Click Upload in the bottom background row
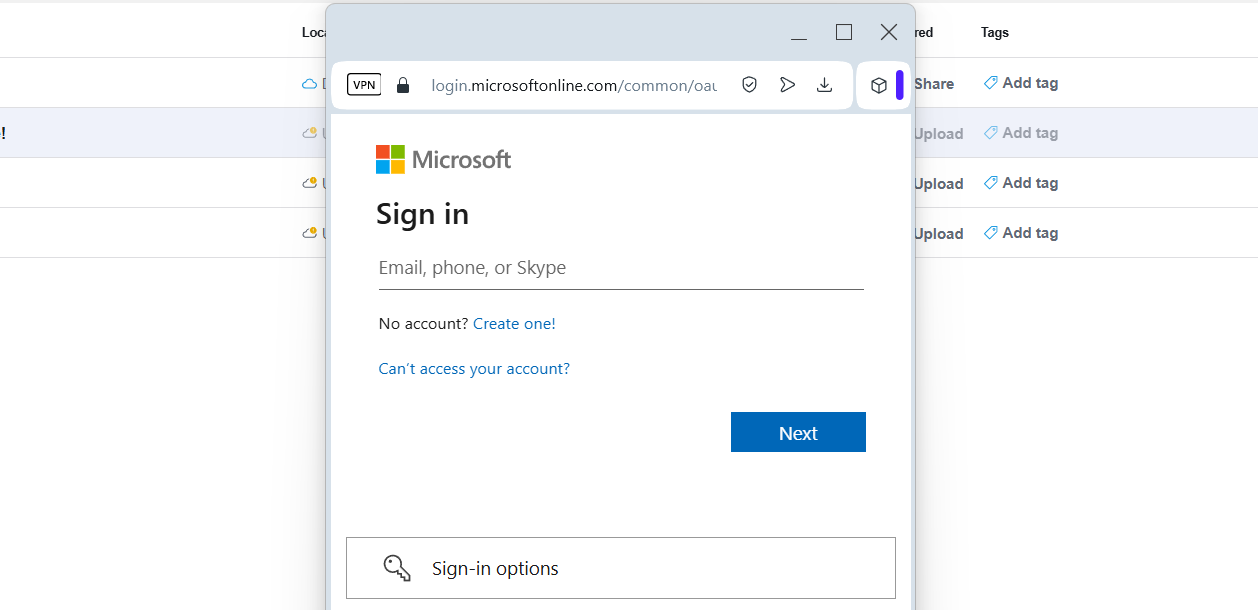The image size is (1258, 610). pos(939,234)
